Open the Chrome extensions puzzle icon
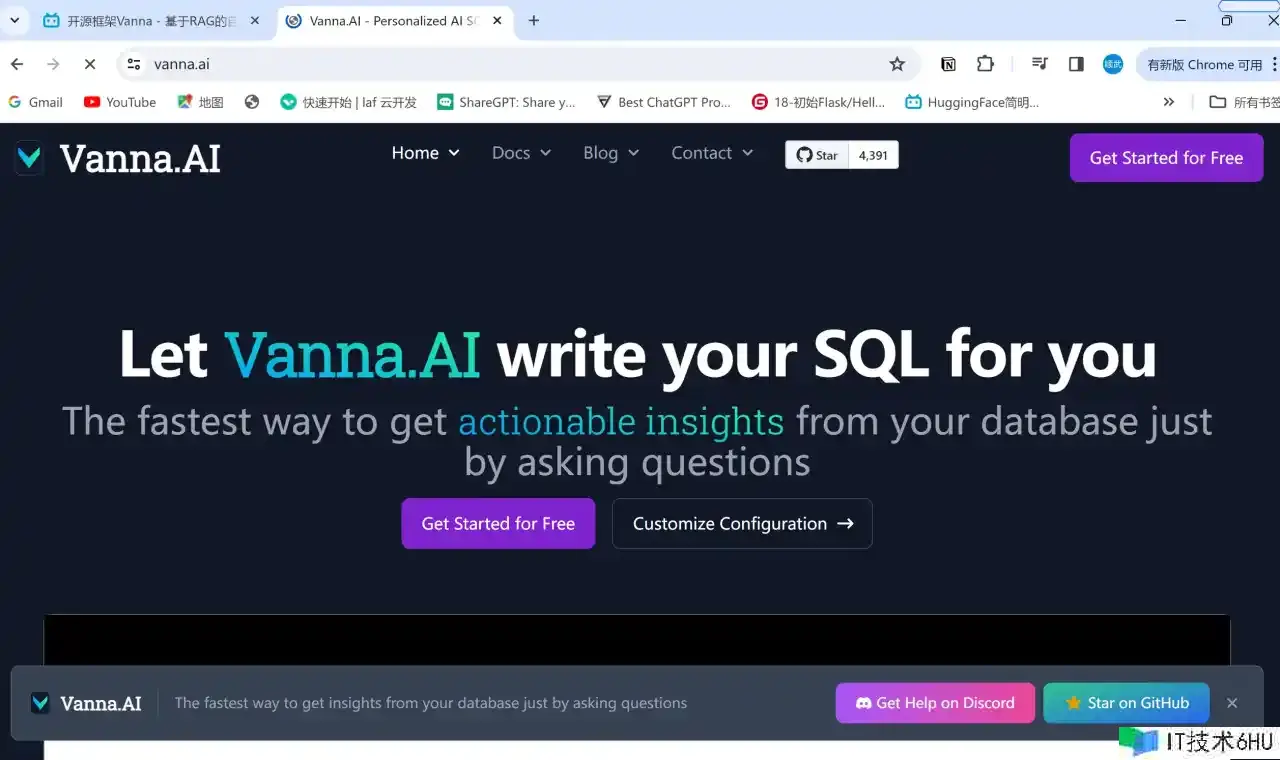The image size is (1280, 760). [x=985, y=64]
